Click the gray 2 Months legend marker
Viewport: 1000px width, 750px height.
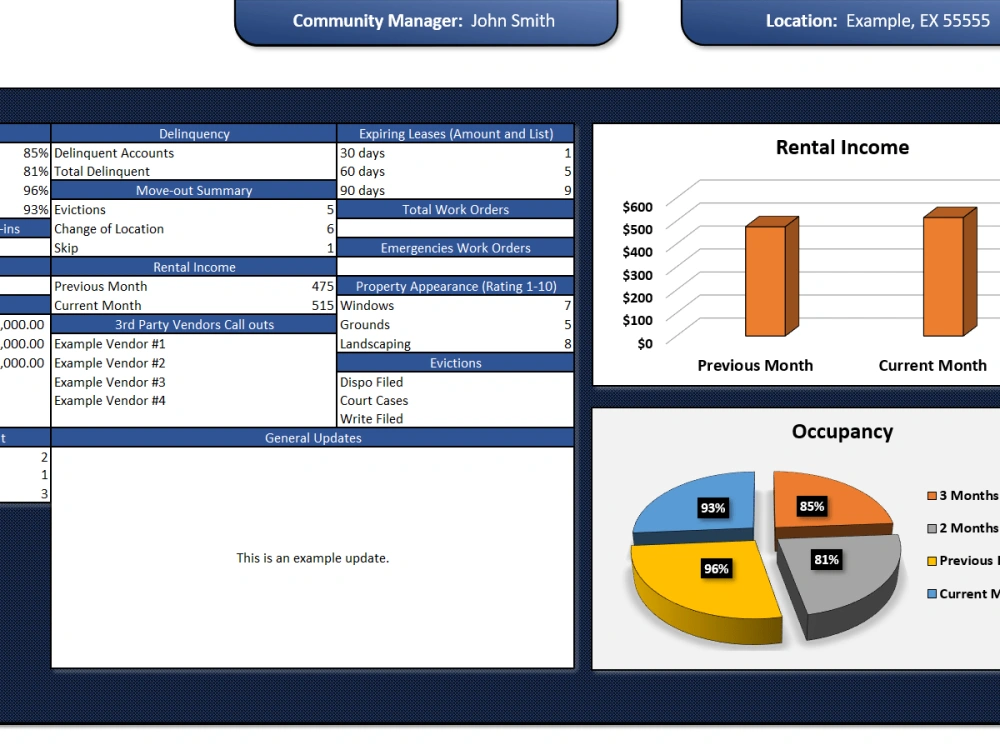pos(934,527)
